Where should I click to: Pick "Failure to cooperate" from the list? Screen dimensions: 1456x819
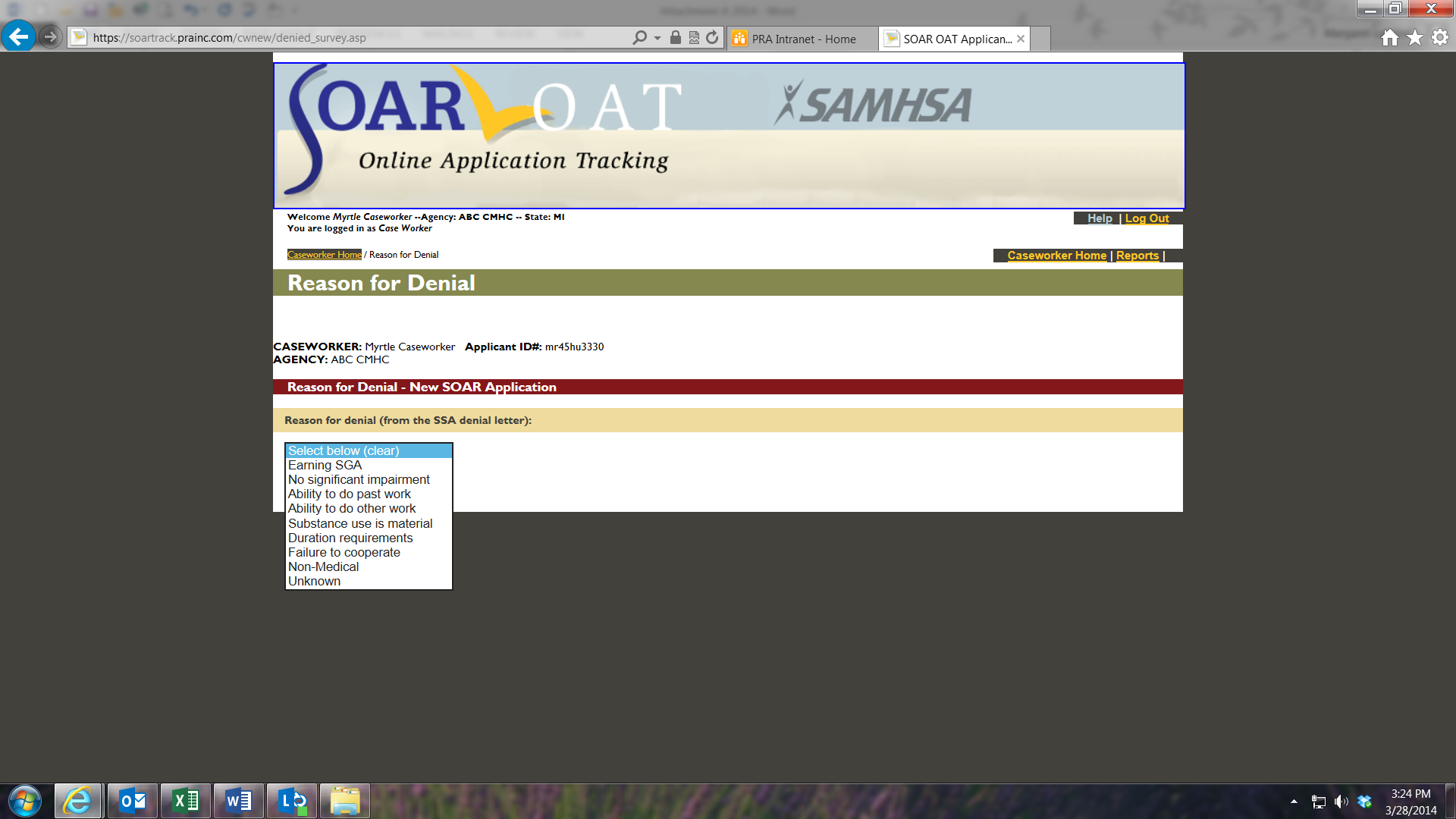344,552
